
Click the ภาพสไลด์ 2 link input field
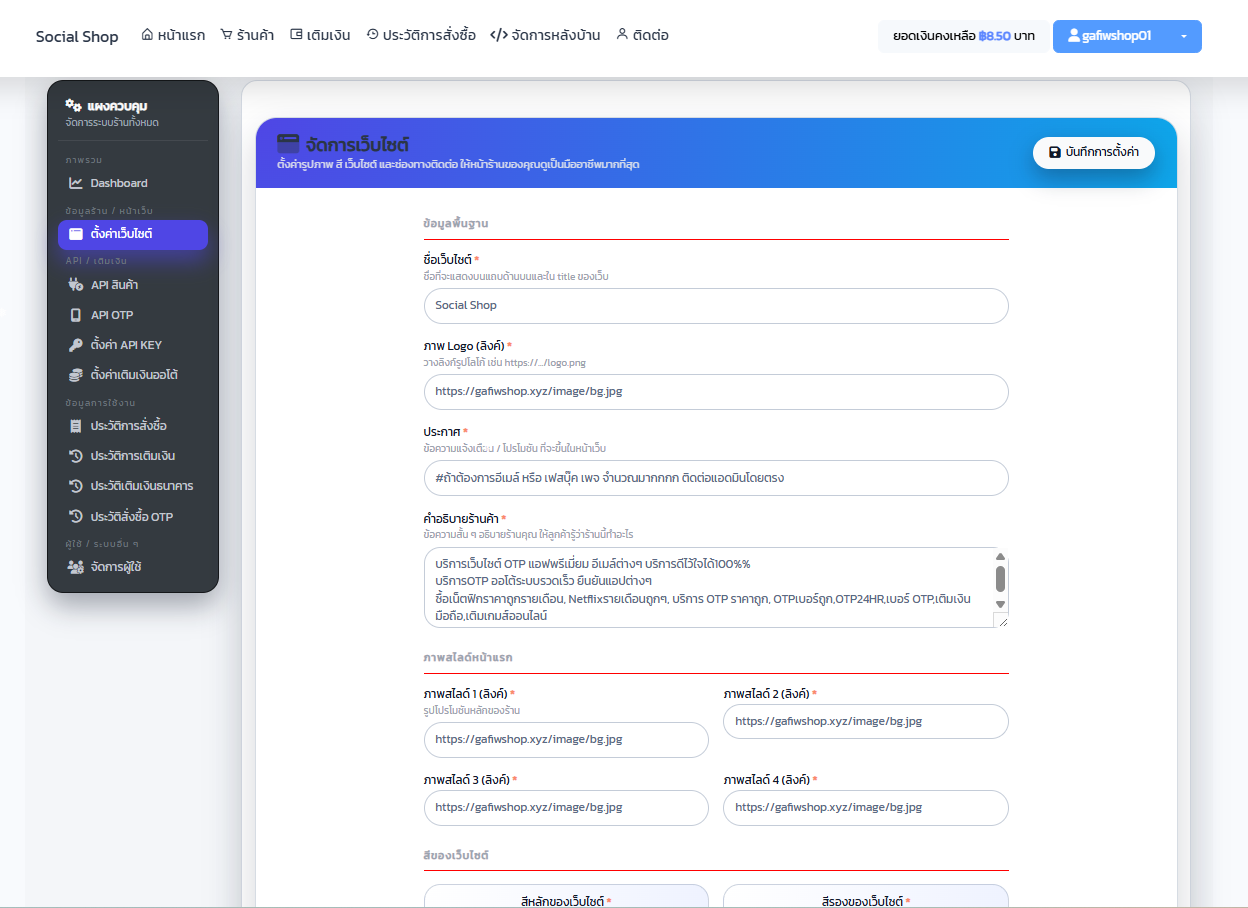(x=866, y=722)
